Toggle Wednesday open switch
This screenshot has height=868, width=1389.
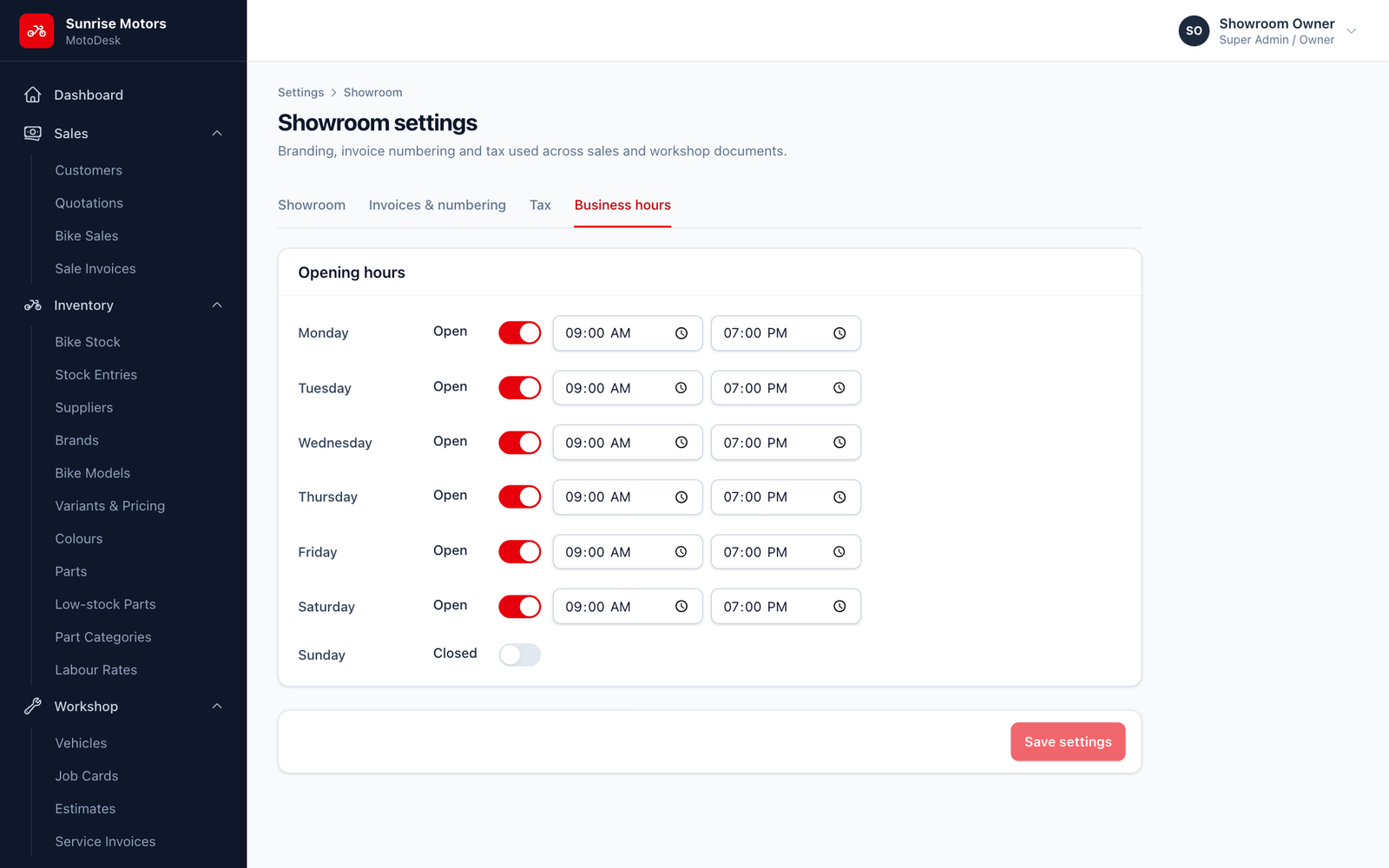coord(520,442)
